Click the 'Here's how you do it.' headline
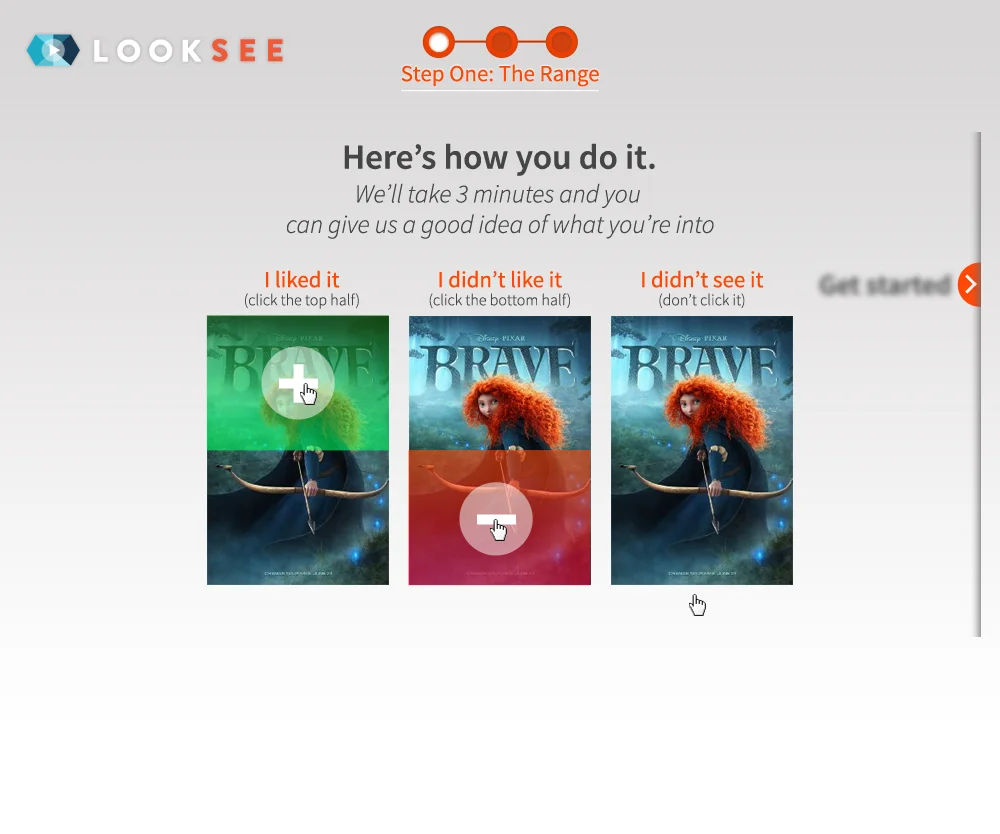This screenshot has width=1000, height=834. click(x=499, y=157)
